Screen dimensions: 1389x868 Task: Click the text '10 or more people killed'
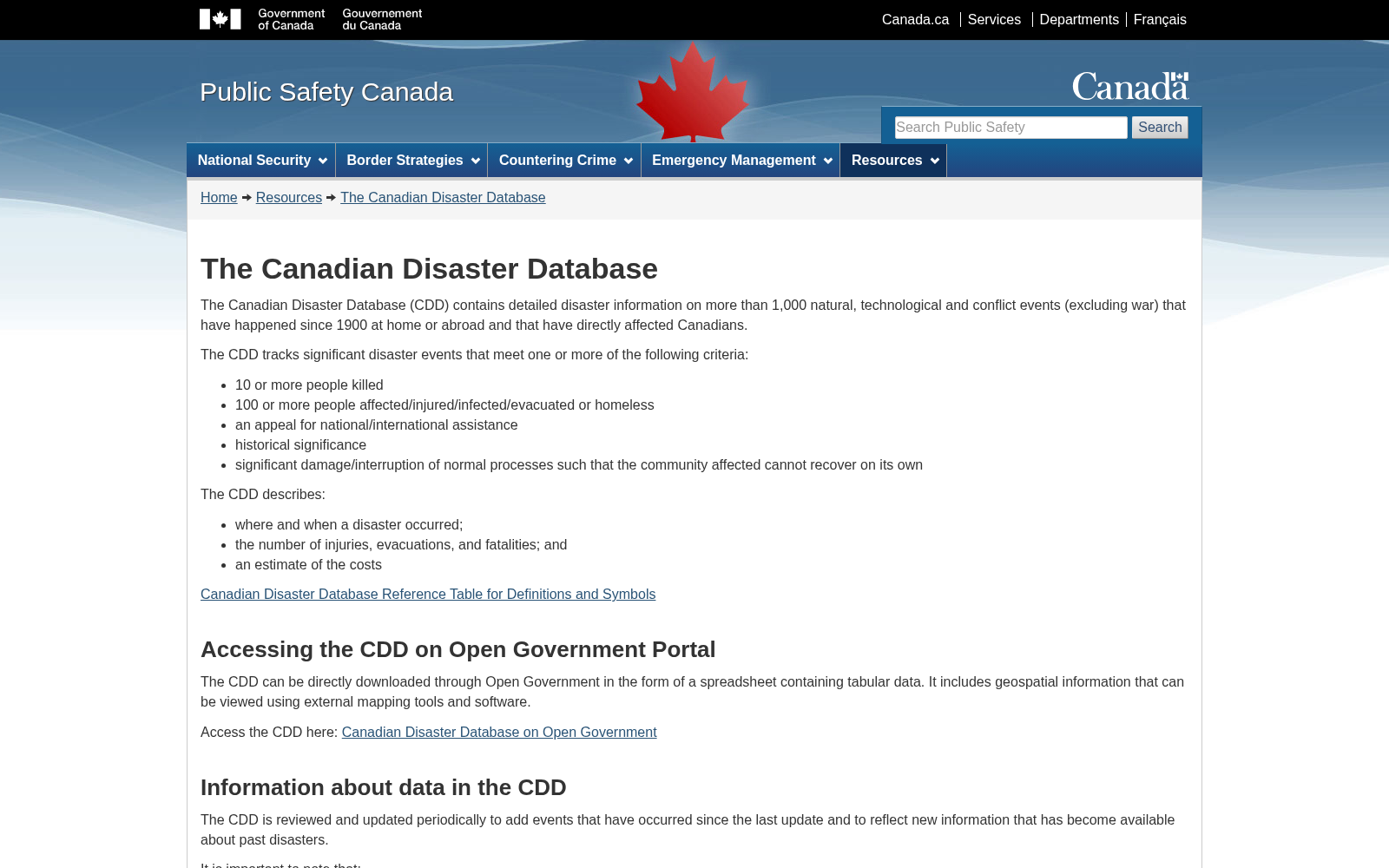click(x=309, y=385)
